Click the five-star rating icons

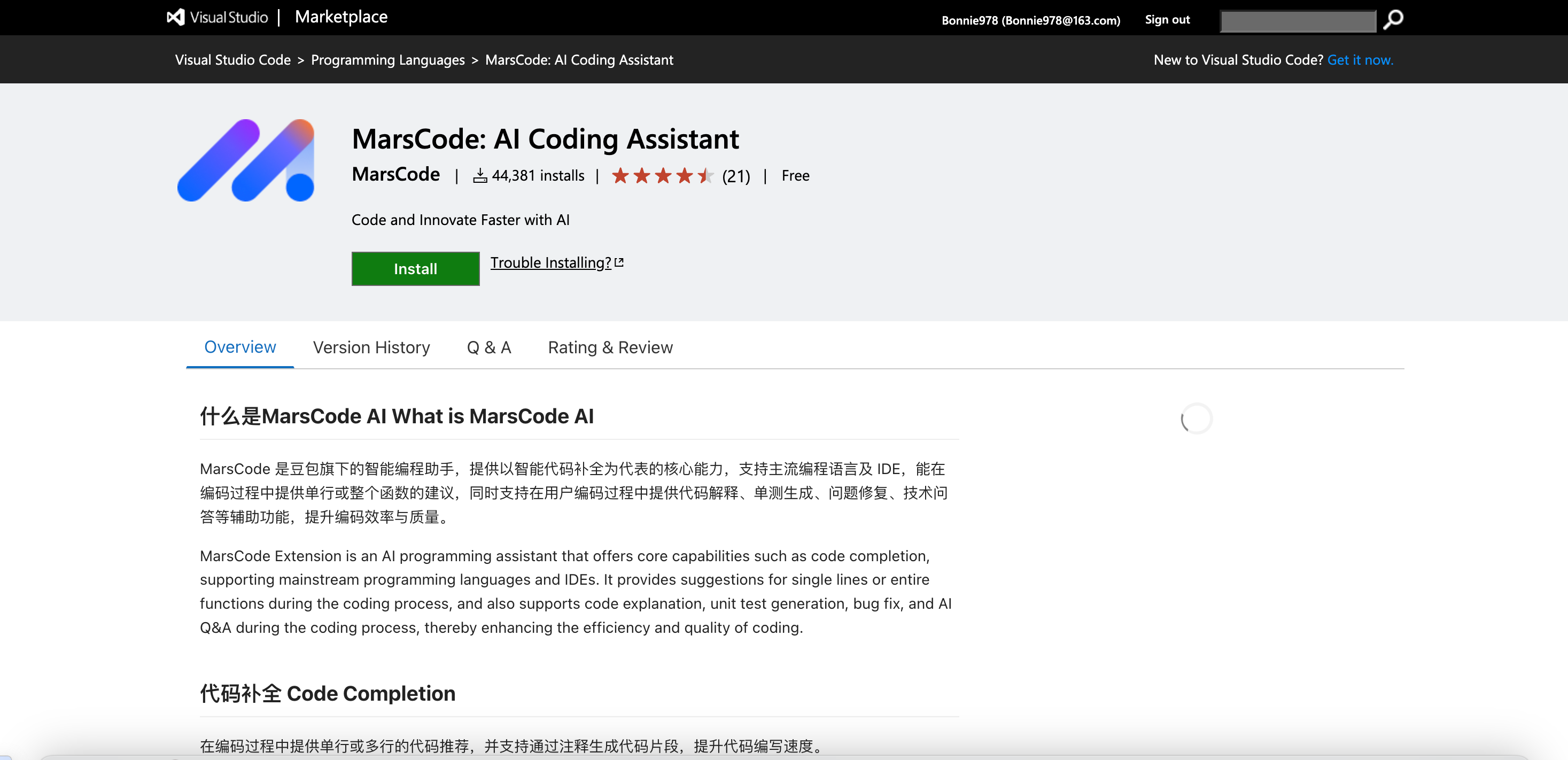[662, 176]
